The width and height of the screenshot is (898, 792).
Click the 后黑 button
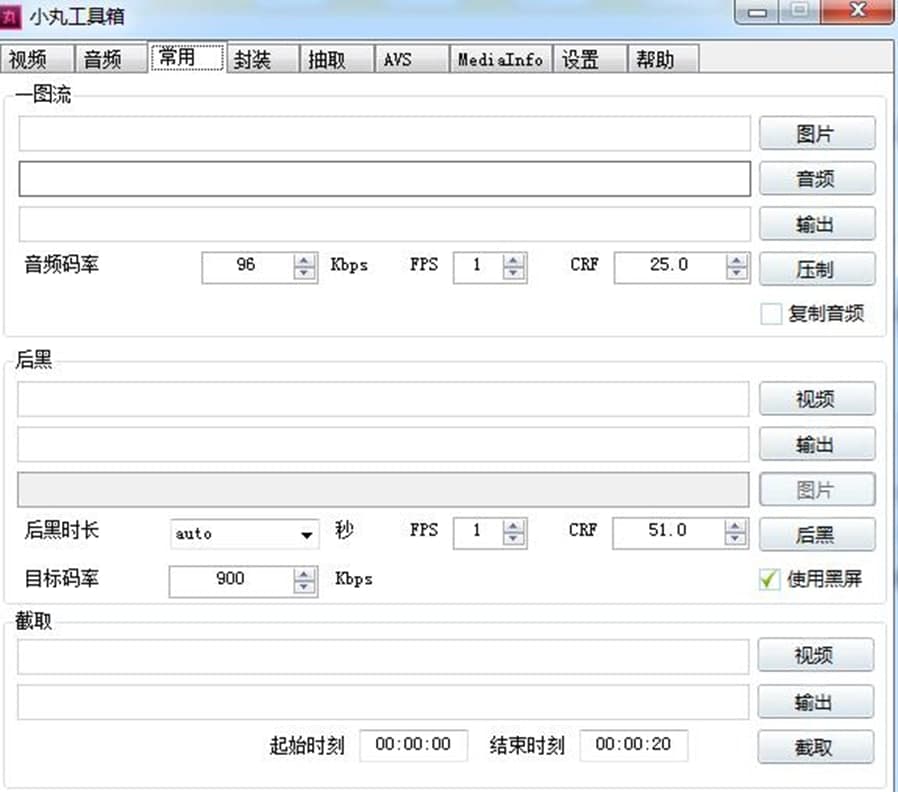pyautogui.click(x=816, y=534)
